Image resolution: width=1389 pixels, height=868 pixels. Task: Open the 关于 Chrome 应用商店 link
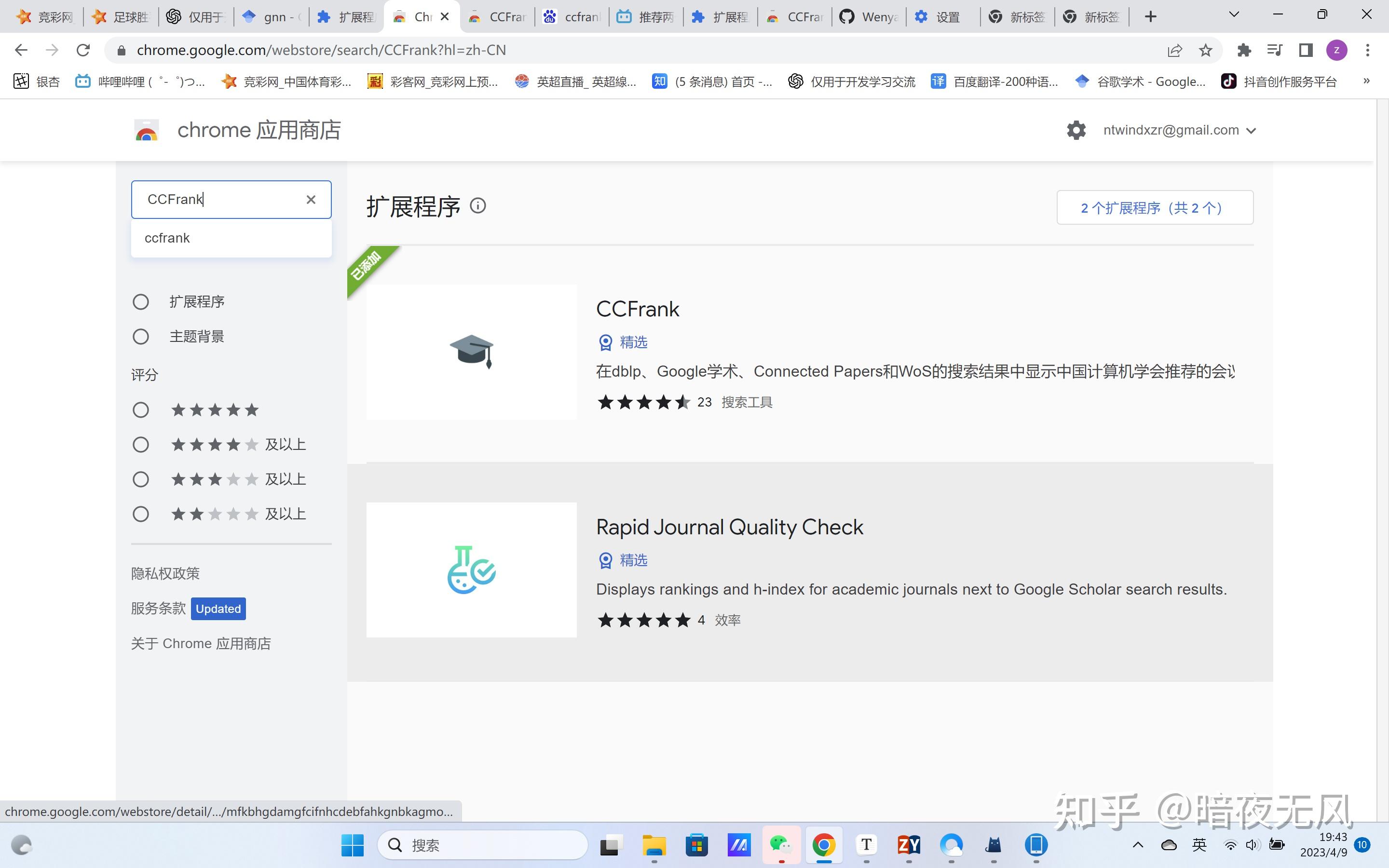[x=201, y=644]
